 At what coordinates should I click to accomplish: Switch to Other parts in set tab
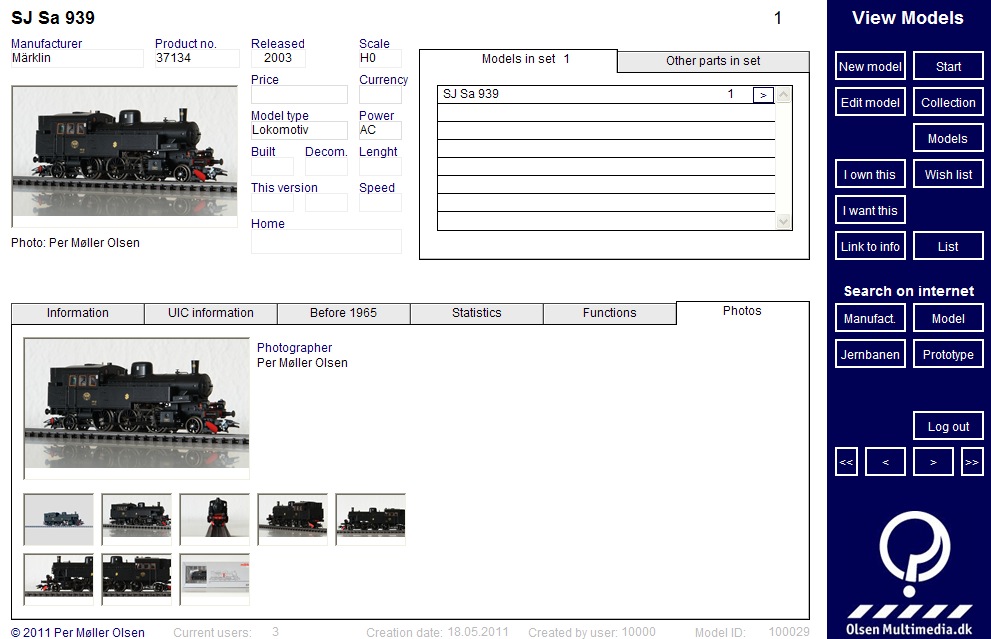coord(713,61)
